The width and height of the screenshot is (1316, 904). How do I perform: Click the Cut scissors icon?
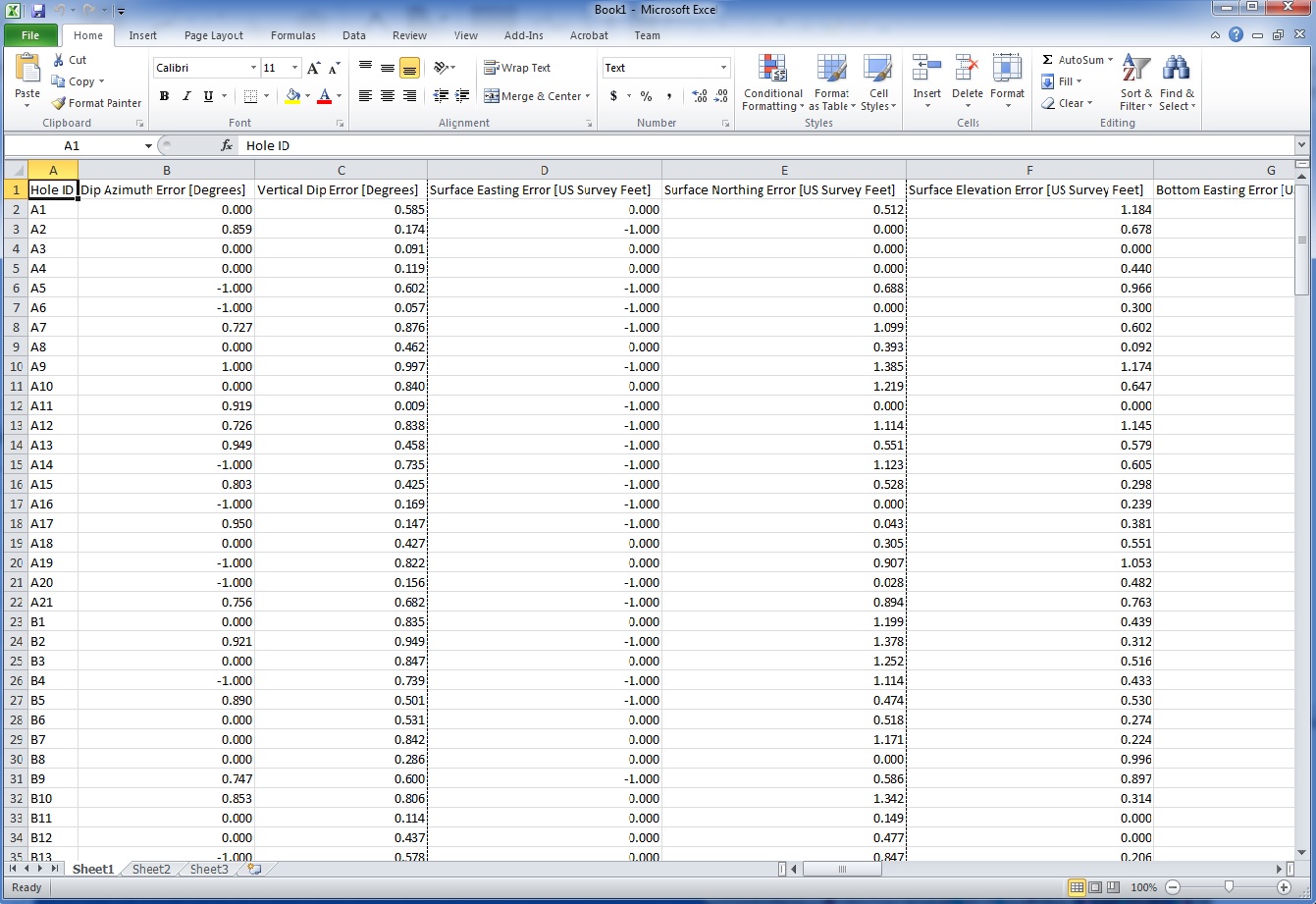coord(58,60)
